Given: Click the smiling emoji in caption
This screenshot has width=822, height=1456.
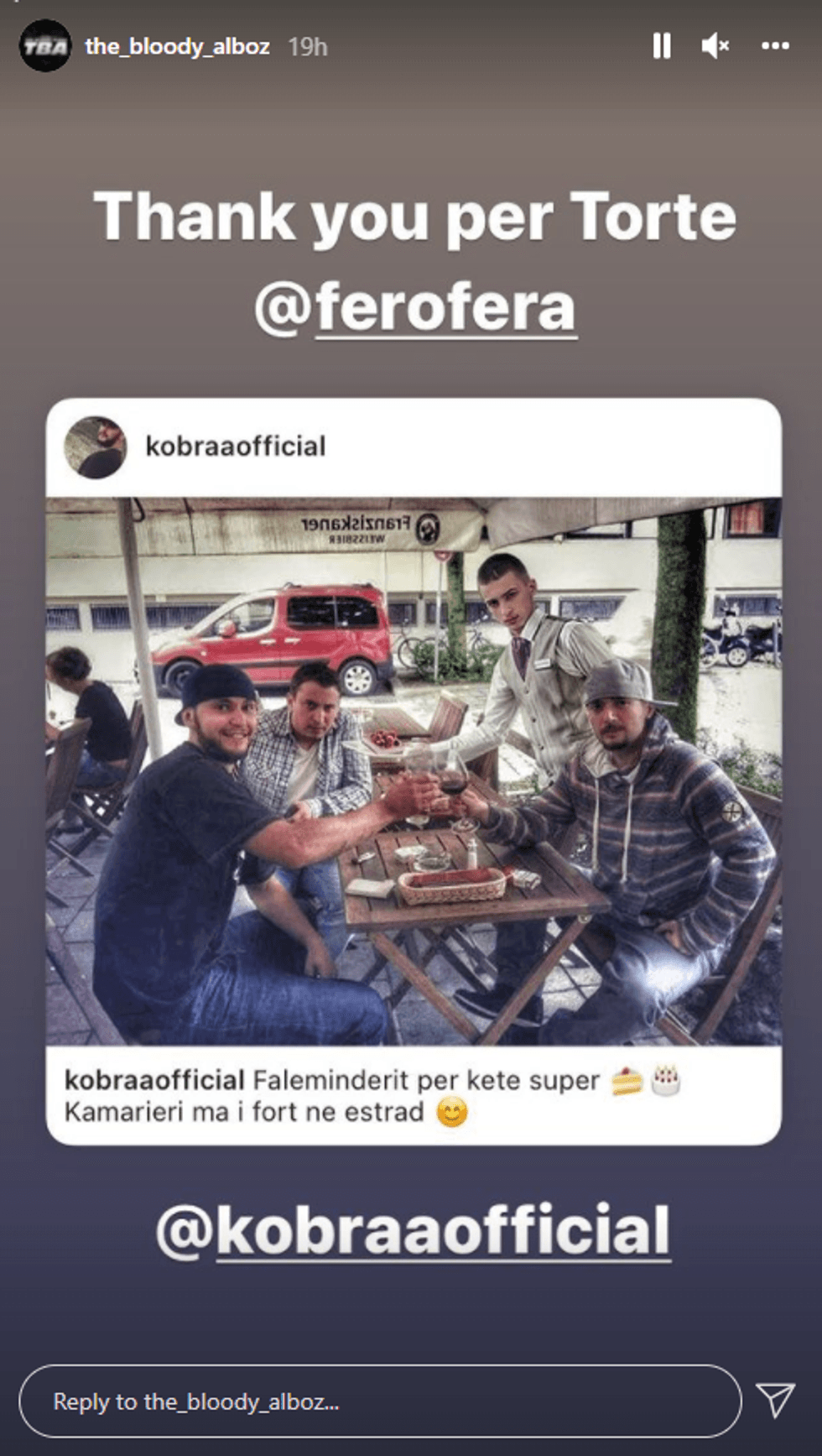Looking at the screenshot, I should pos(452,1113).
